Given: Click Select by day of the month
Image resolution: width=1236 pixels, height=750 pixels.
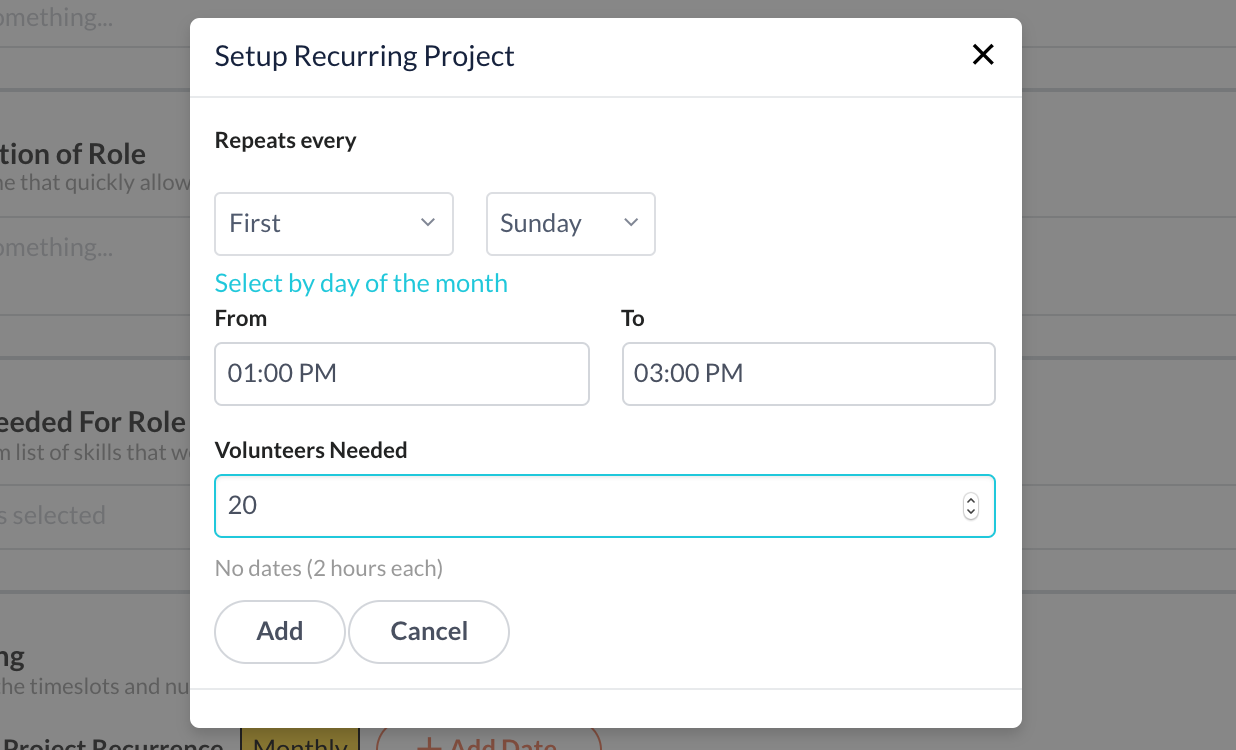Looking at the screenshot, I should tap(361, 283).
